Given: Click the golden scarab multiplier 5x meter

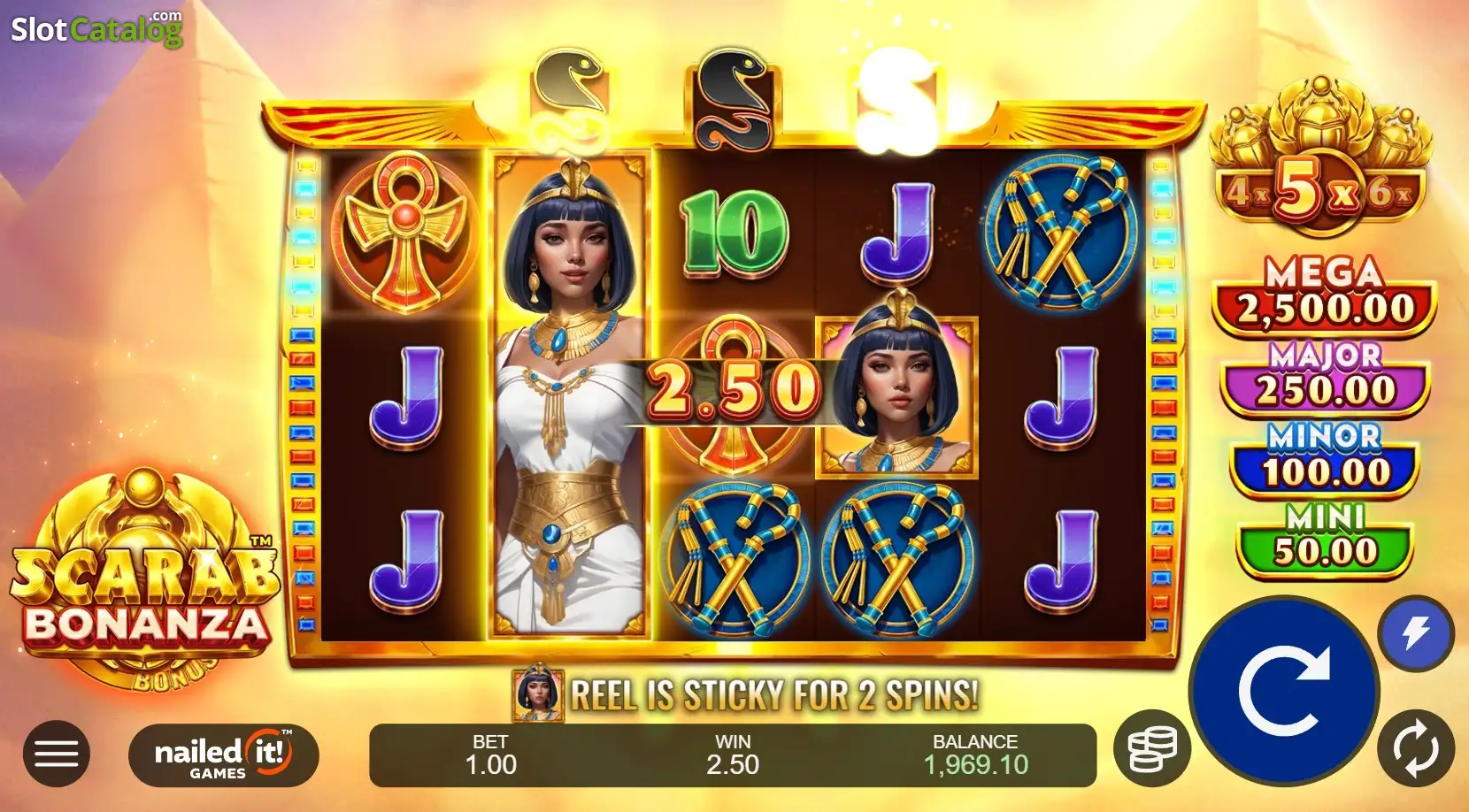Looking at the screenshot, I should pyautogui.click(x=1319, y=157).
